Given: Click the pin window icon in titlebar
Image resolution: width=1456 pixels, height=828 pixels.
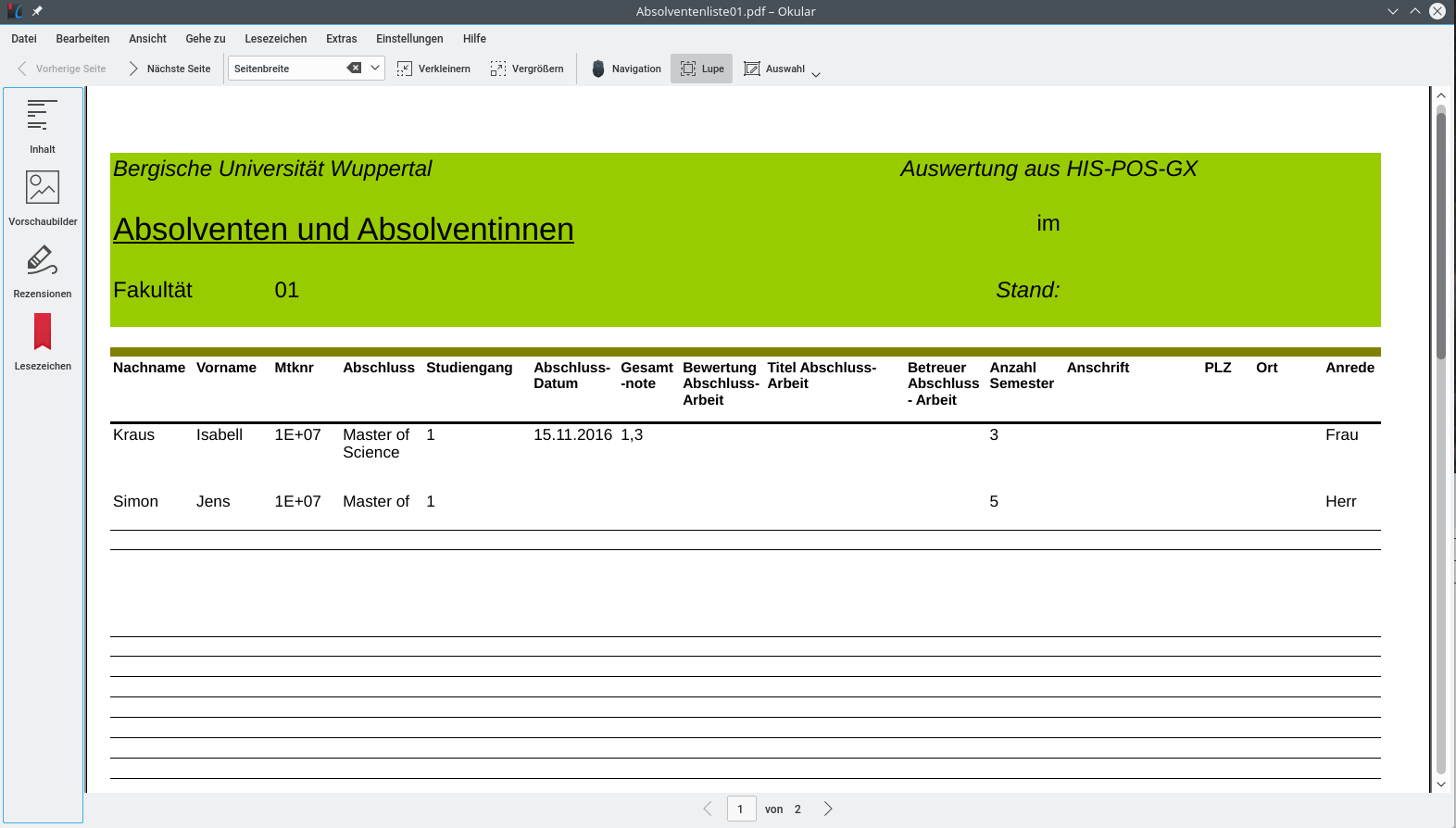Looking at the screenshot, I should click(x=37, y=11).
